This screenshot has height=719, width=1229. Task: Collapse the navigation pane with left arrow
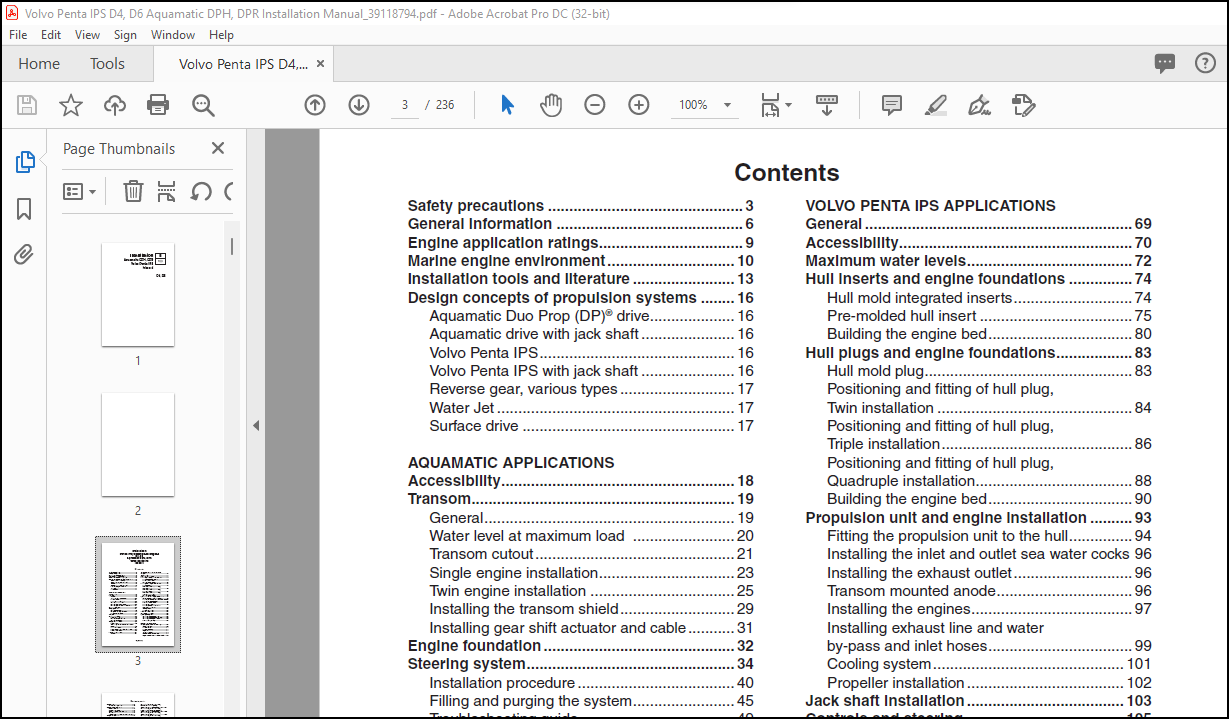coord(255,426)
